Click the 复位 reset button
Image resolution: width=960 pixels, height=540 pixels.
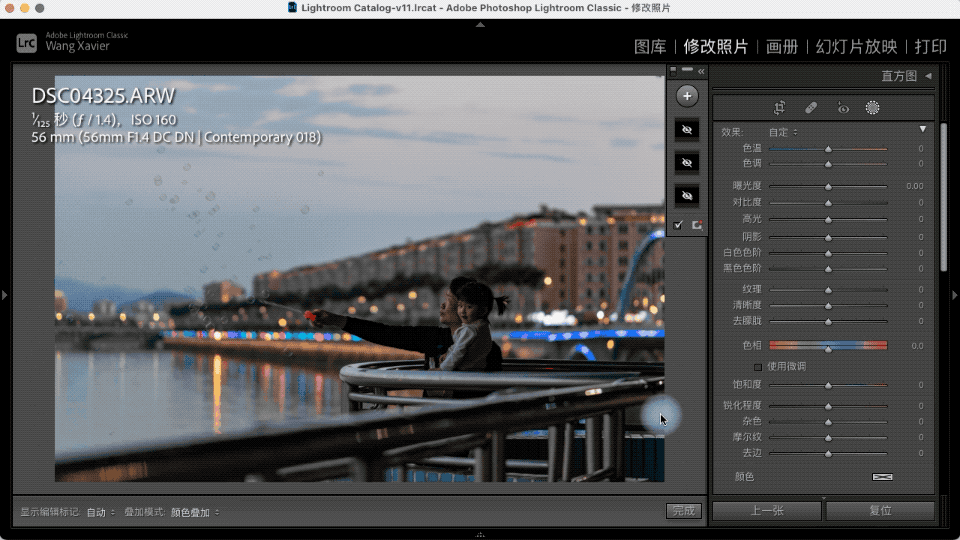[x=880, y=510]
